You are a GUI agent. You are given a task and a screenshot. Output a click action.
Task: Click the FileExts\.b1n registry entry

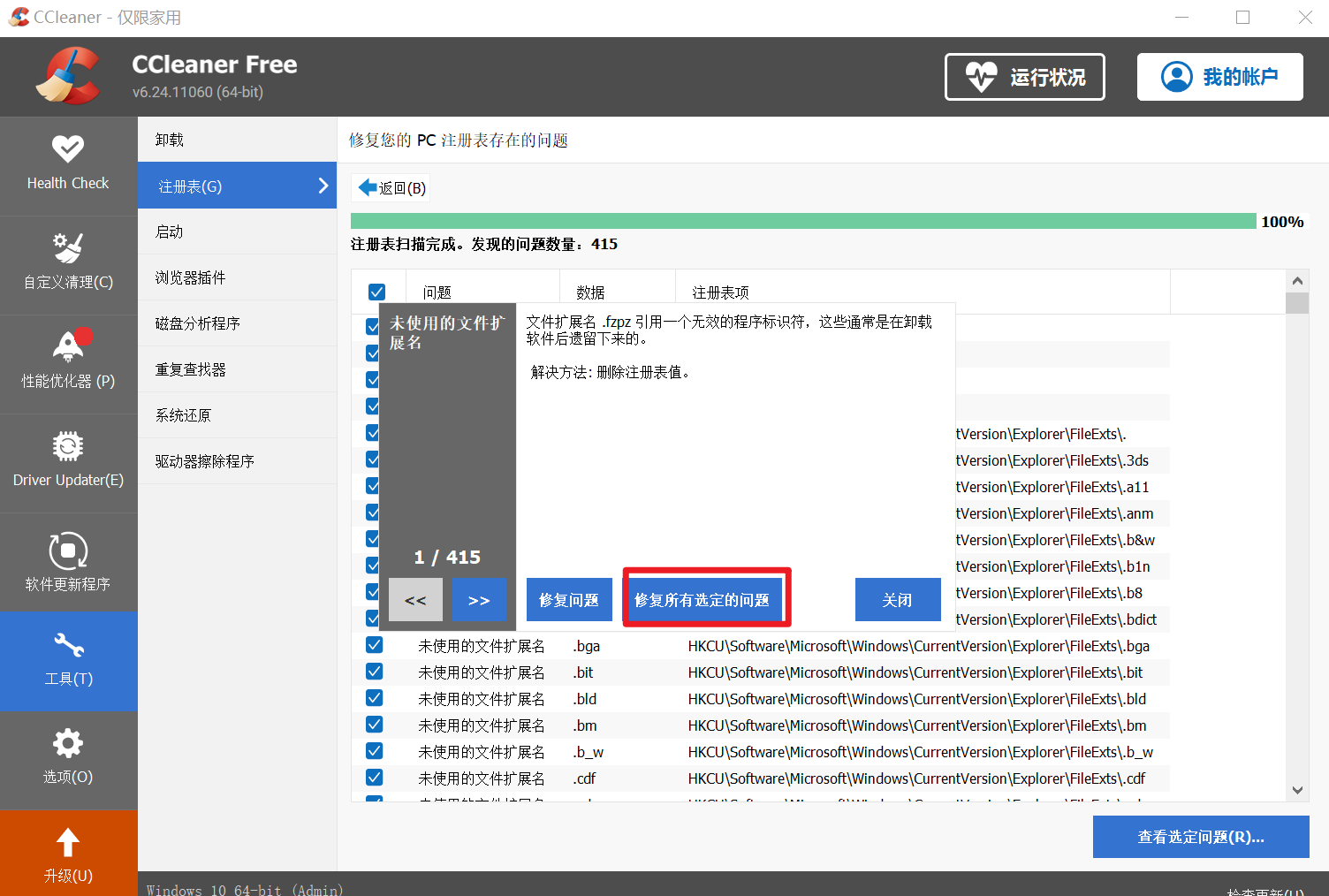[1053, 566]
